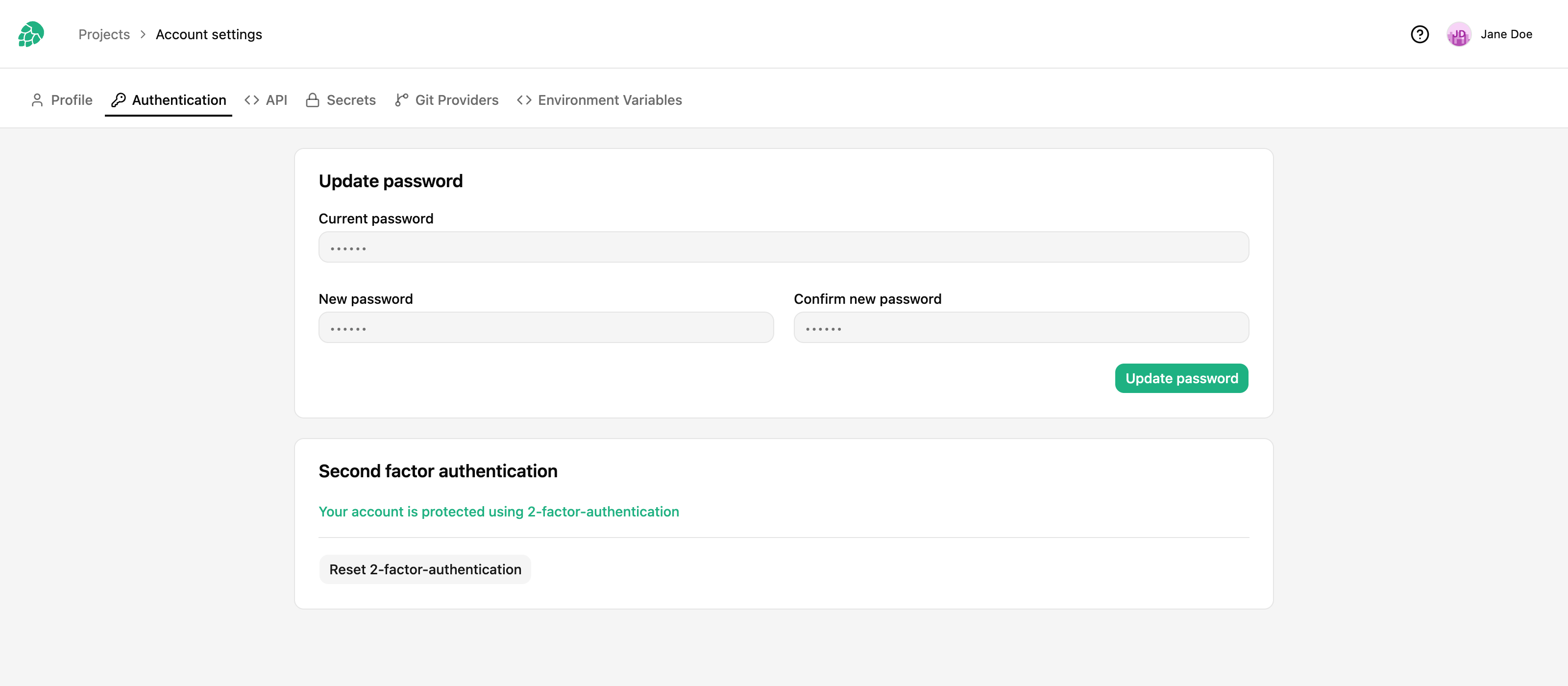The width and height of the screenshot is (1568, 686).
Task: Click the Secrets padlock icon
Action: coord(313,100)
